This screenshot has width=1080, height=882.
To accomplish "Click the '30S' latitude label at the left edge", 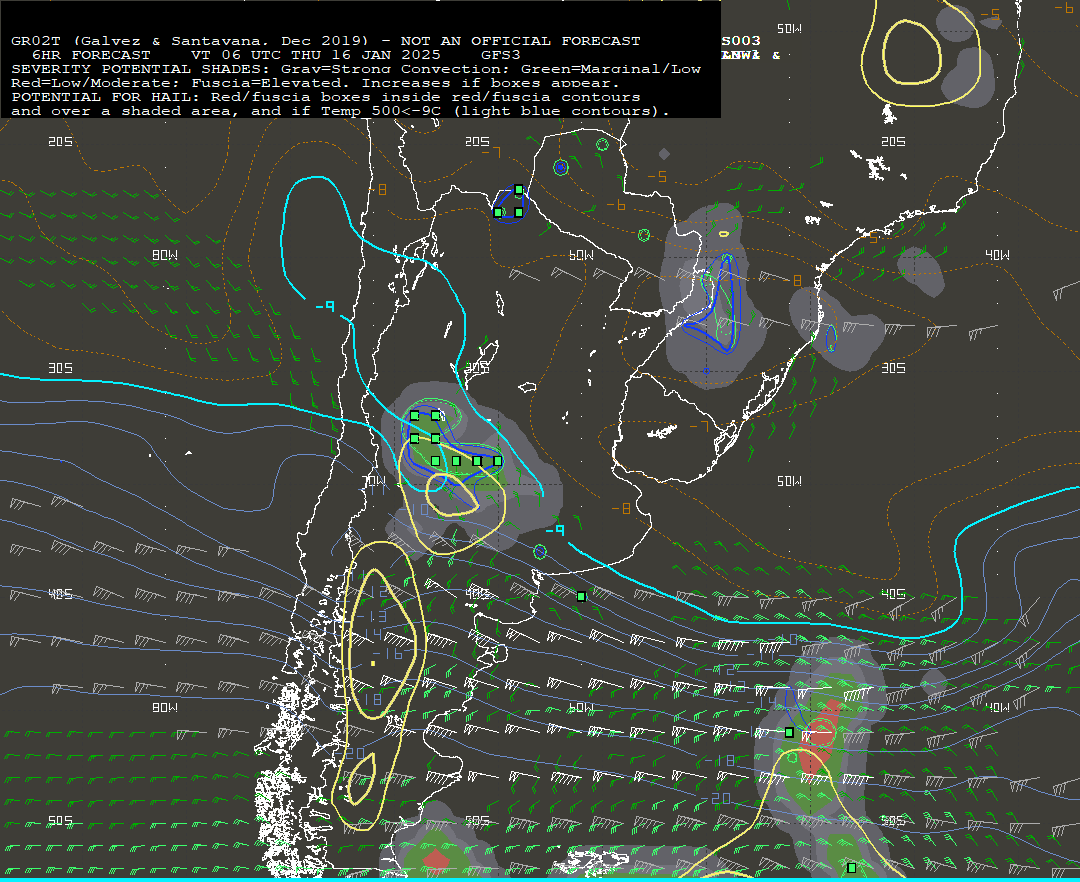I will point(60,368).
